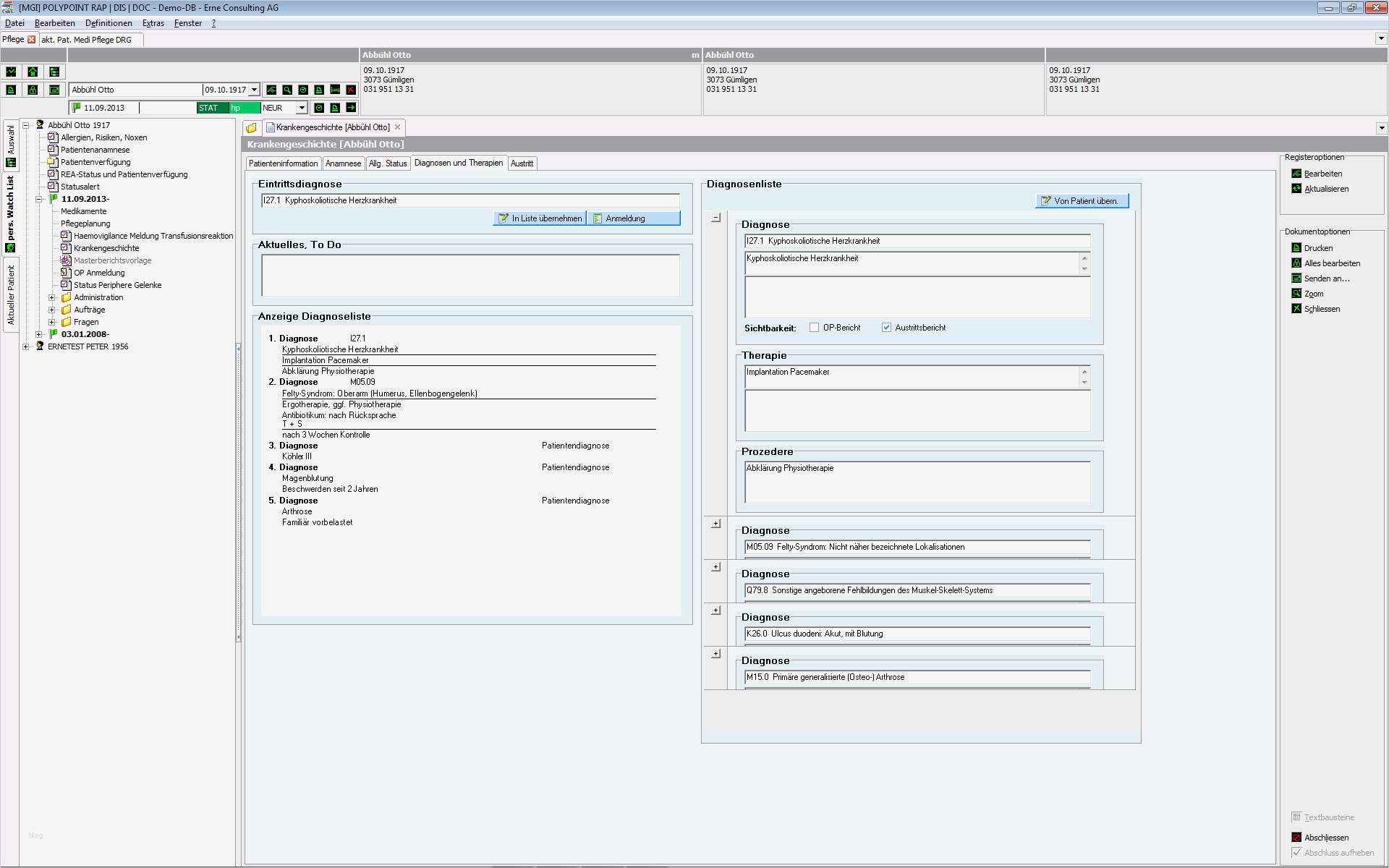Expand the M05.09 Felty-Syndrom diagnosis entry
Screen dimensions: 1389x868
[x=715, y=524]
